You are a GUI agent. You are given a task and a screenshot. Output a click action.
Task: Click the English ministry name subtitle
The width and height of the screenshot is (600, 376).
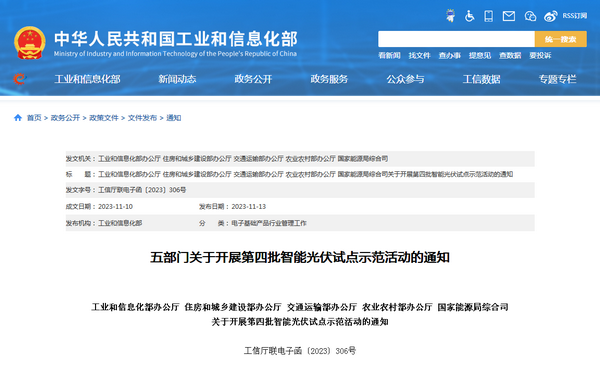(175, 54)
